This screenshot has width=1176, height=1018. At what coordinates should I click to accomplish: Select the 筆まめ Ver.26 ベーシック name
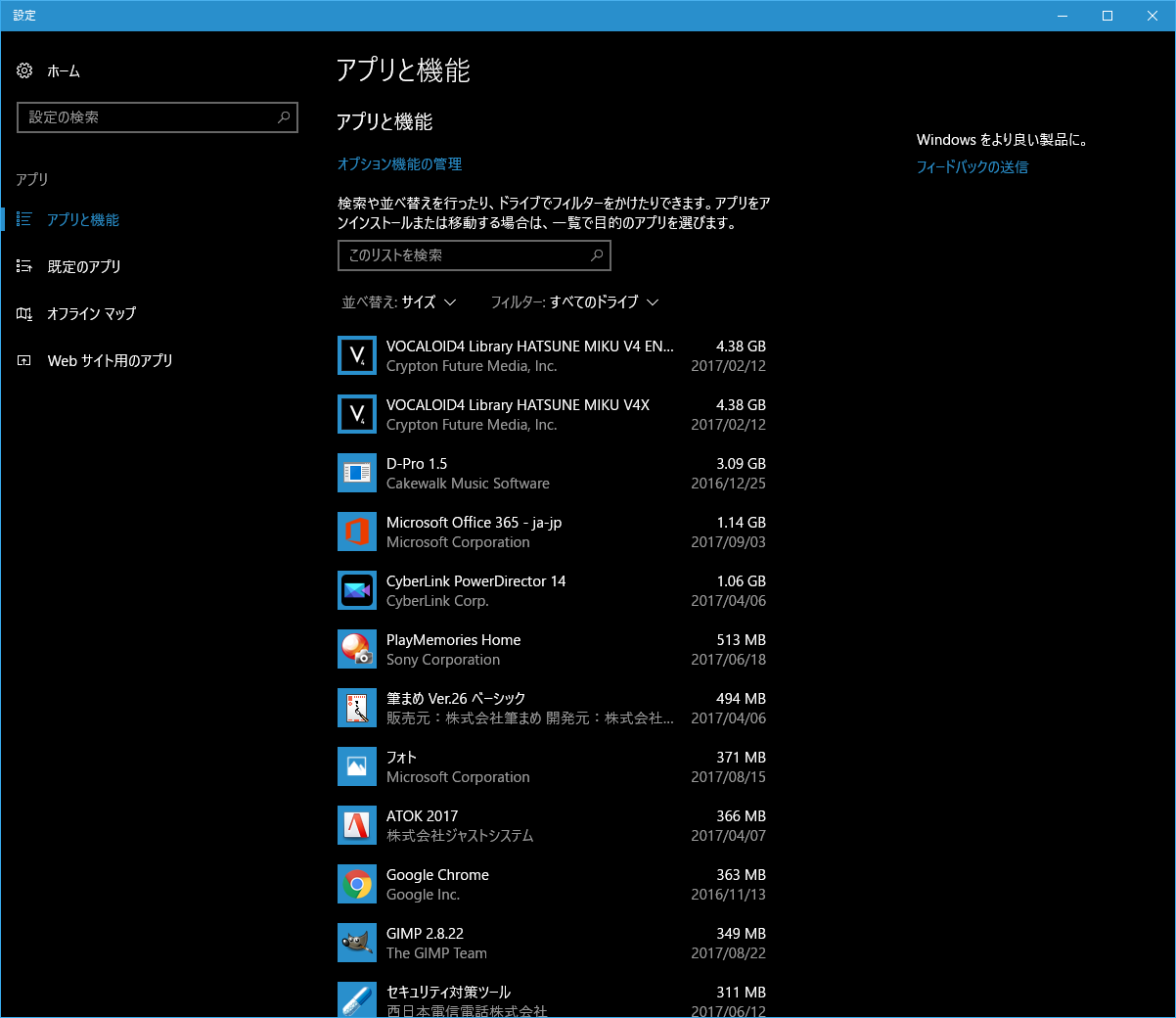pyautogui.click(x=456, y=699)
